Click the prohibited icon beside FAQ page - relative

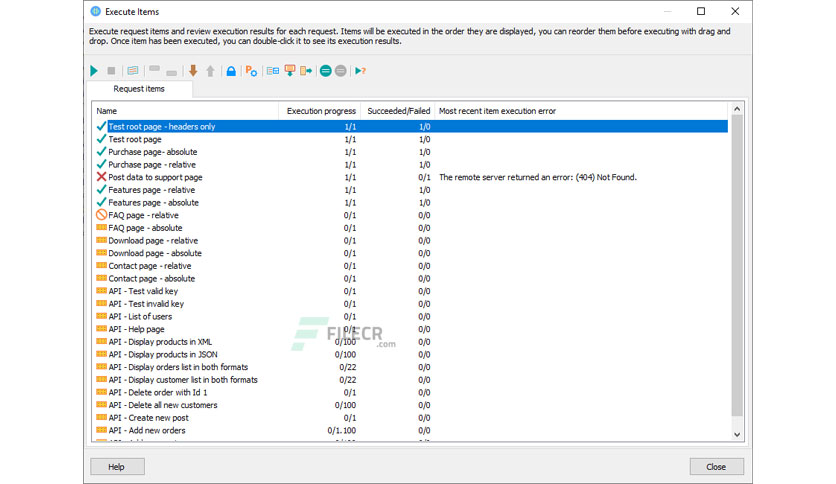[101, 215]
